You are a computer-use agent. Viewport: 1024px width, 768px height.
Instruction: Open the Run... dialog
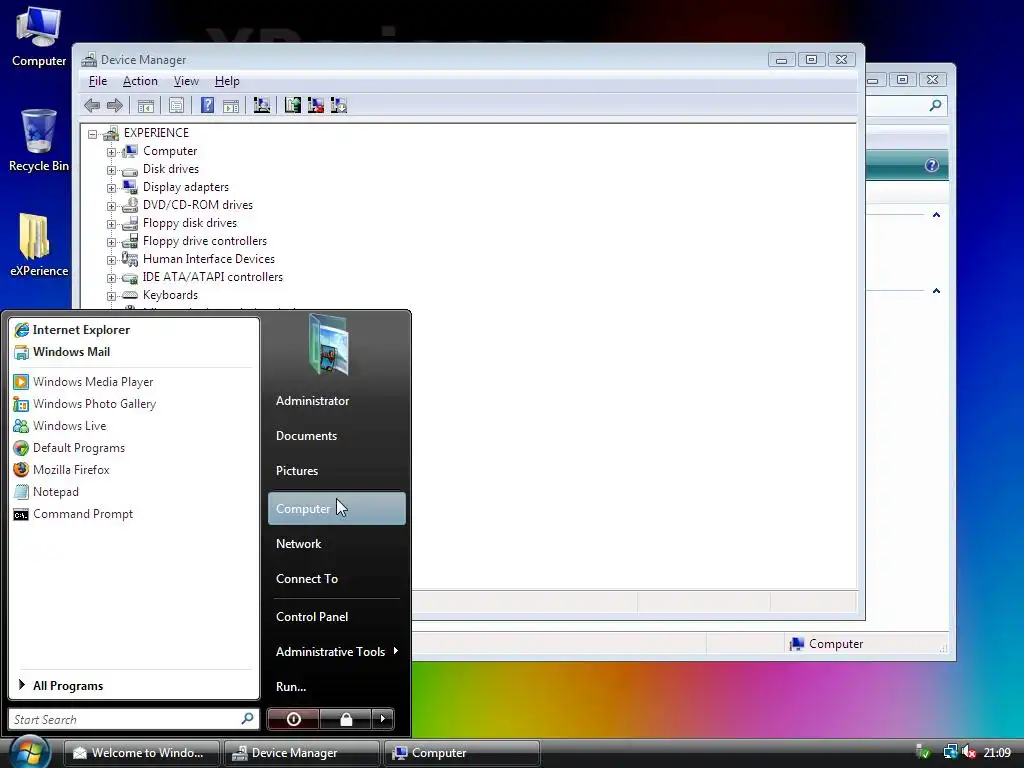click(x=291, y=686)
